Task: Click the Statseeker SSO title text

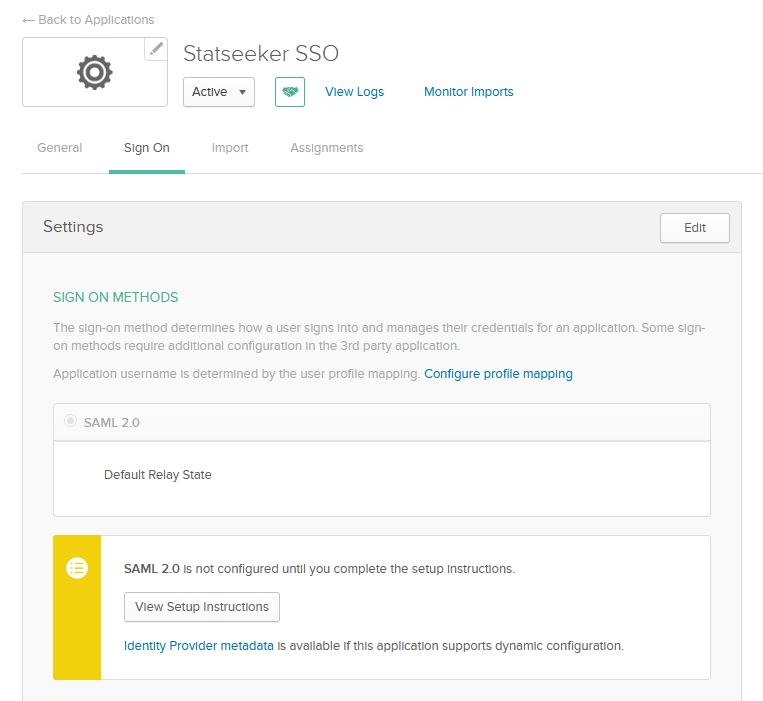Action: [x=261, y=54]
